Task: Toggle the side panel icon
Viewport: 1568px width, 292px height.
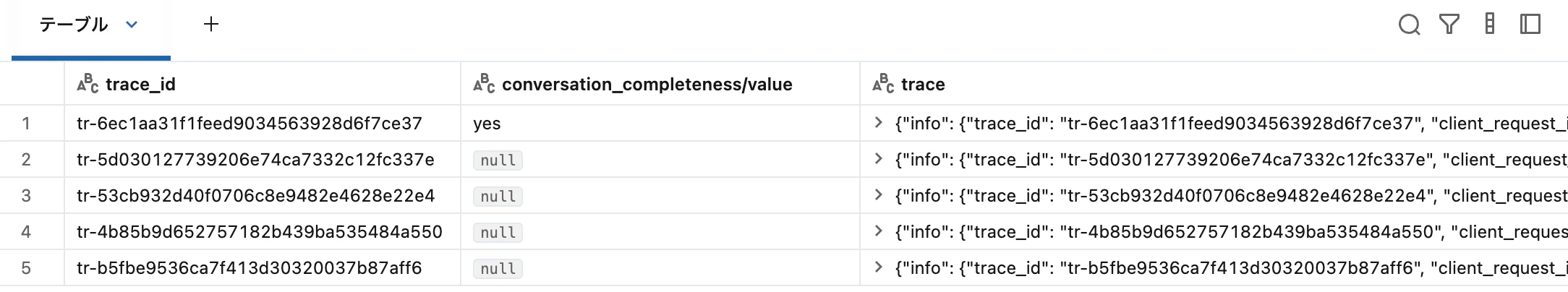Action: 1530,25
